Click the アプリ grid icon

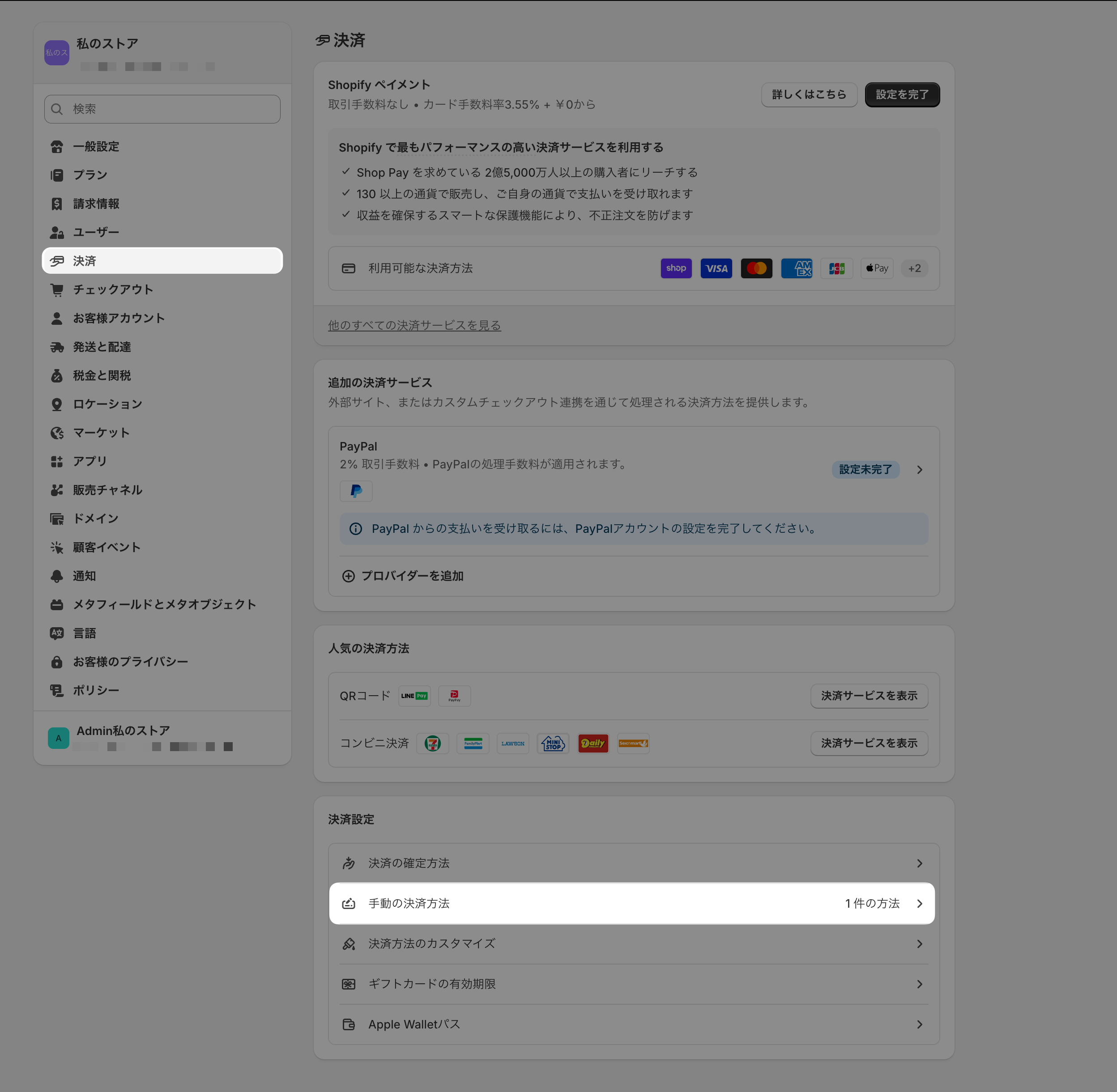coord(57,461)
